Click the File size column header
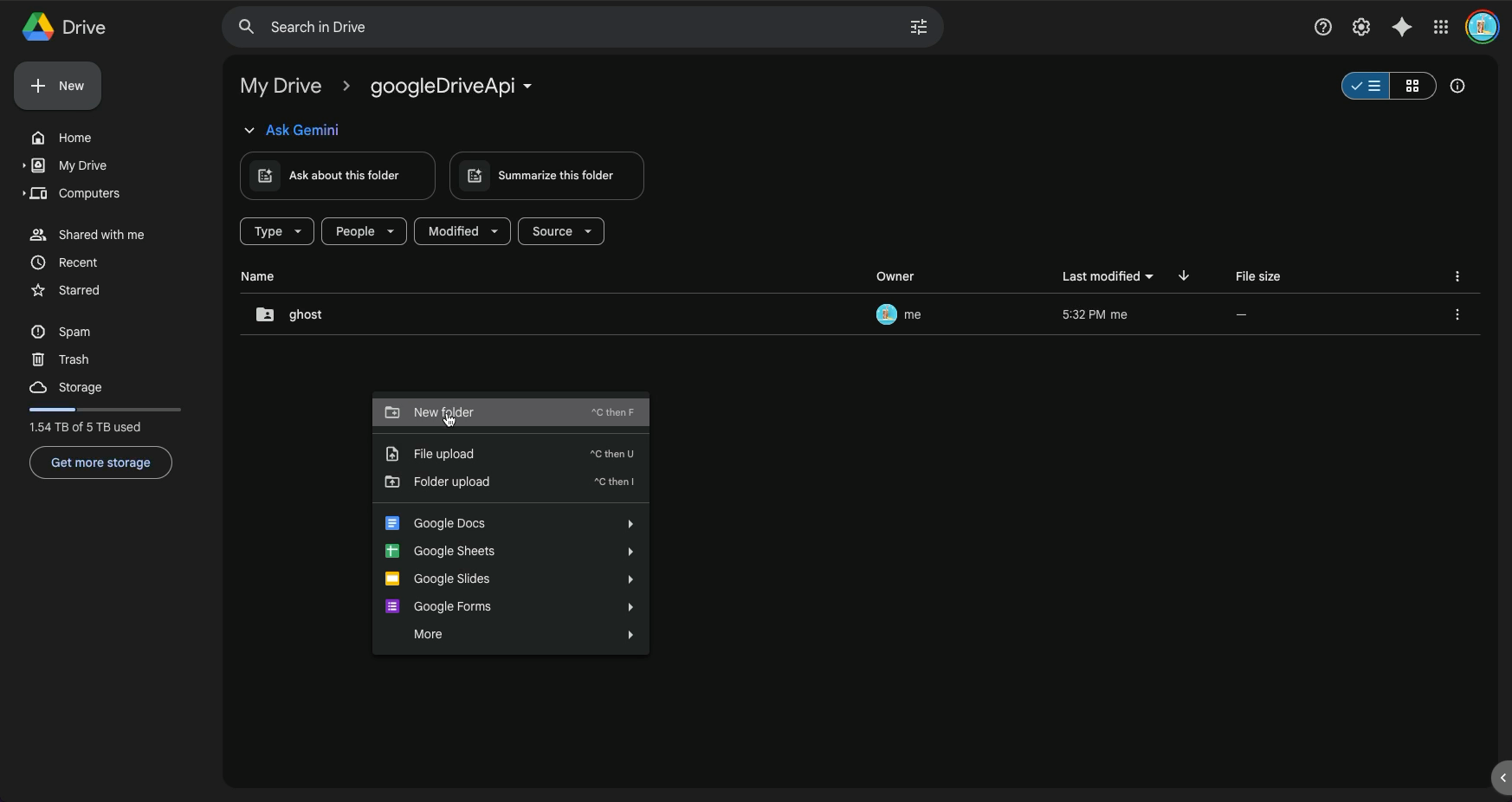Screen dimensions: 1512x802 click(1257, 276)
